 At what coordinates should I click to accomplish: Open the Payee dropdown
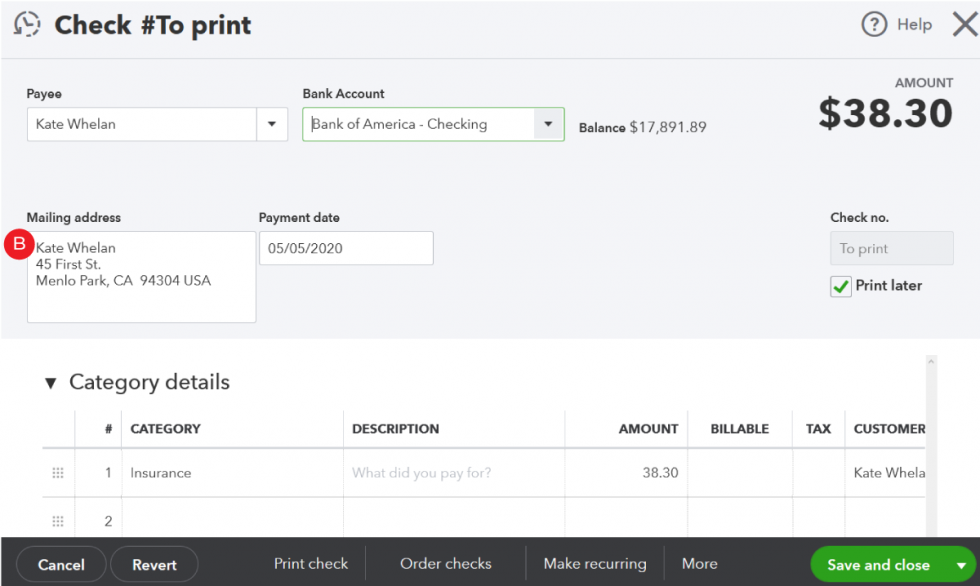click(272, 124)
